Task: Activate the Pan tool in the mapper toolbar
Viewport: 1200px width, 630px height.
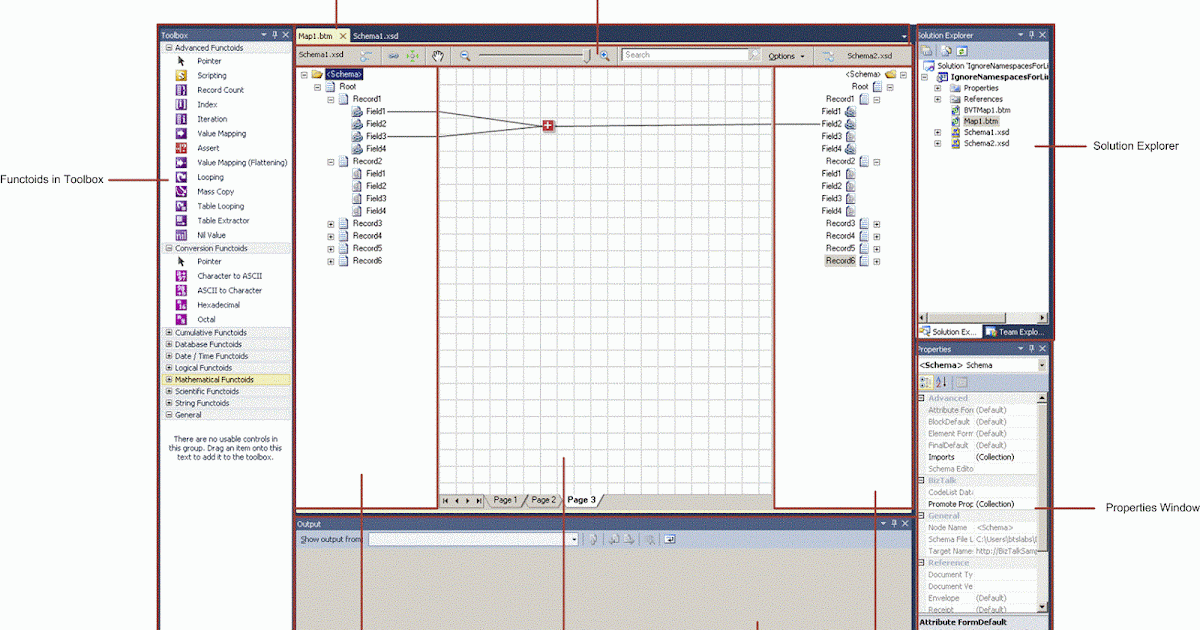Action: coord(439,55)
